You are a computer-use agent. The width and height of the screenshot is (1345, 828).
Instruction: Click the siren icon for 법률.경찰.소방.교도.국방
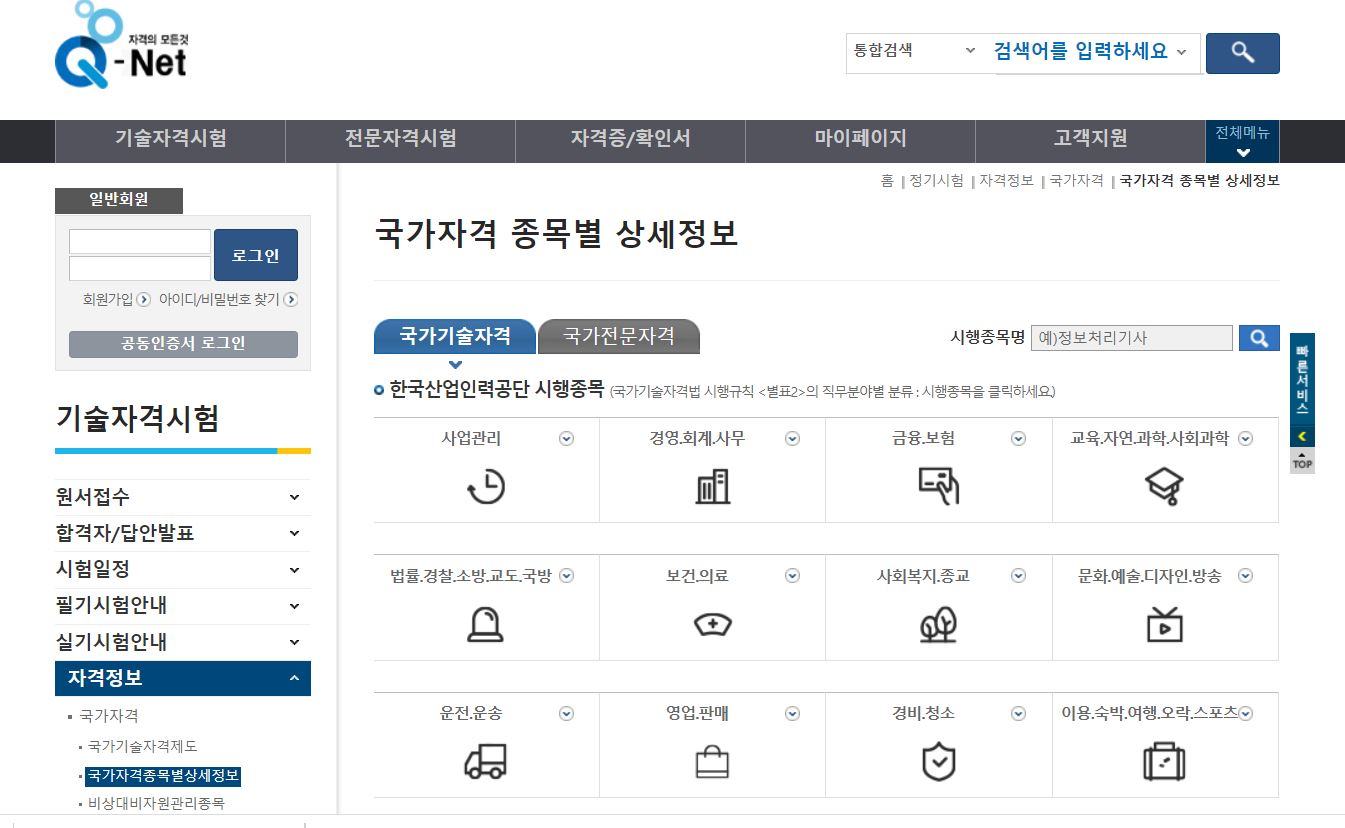486,626
